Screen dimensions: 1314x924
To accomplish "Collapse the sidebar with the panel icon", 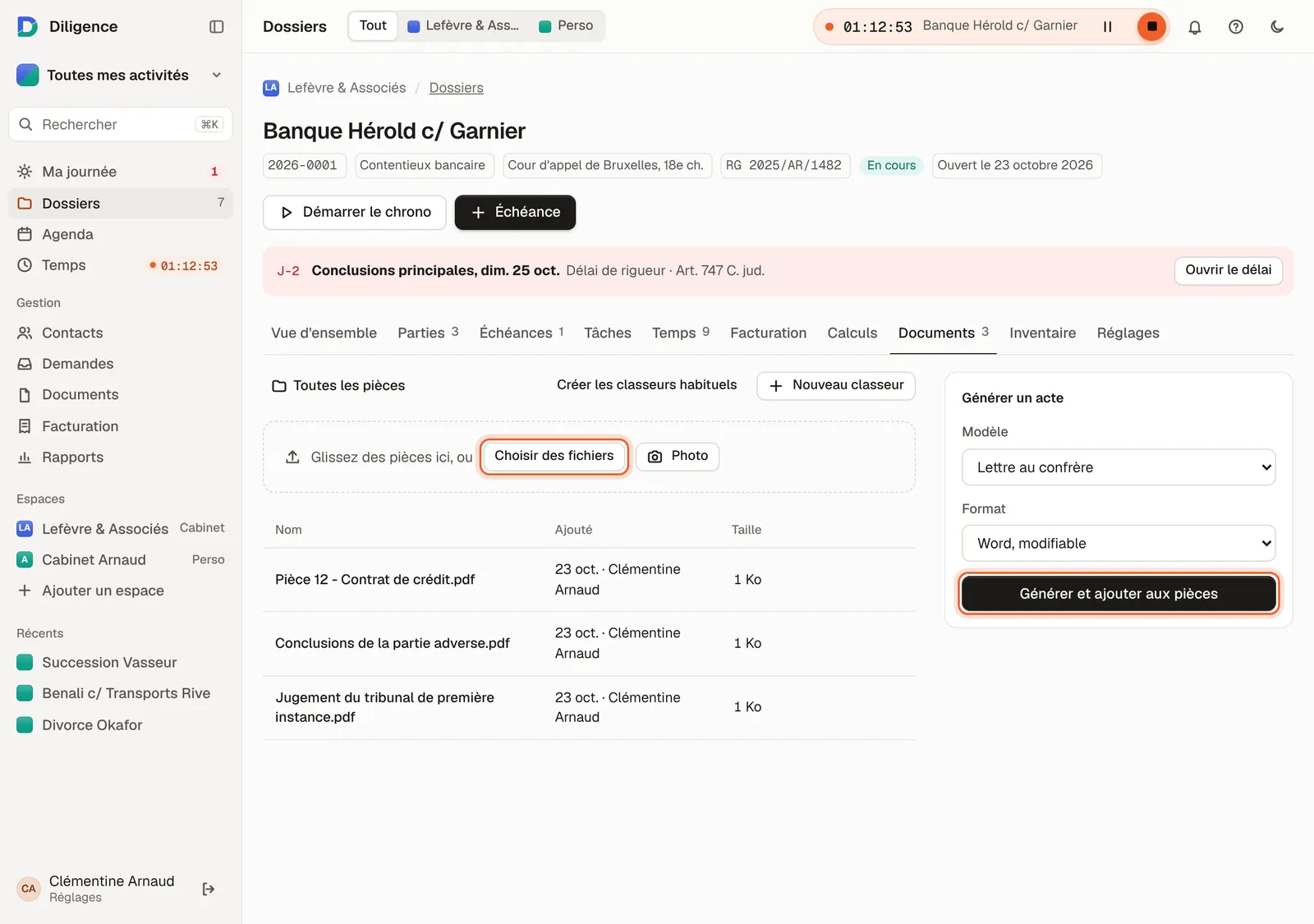I will pyautogui.click(x=217, y=27).
